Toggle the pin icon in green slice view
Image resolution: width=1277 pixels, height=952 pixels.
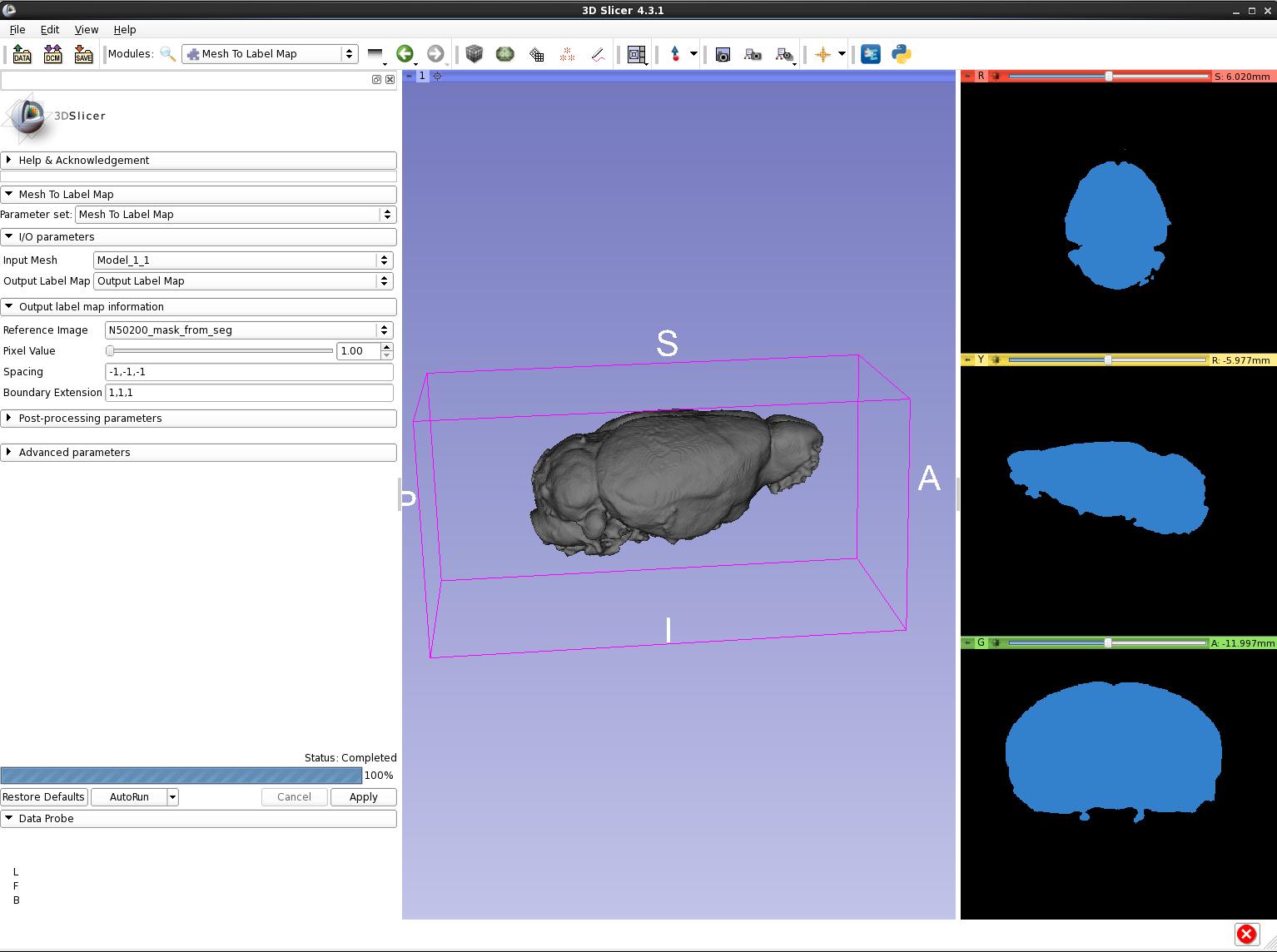[x=967, y=642]
